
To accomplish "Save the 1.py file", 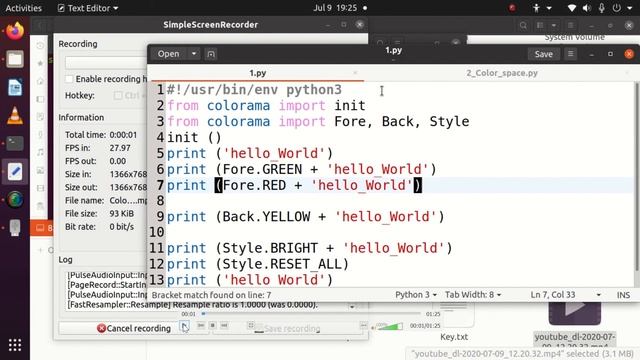I will coord(543,54).
